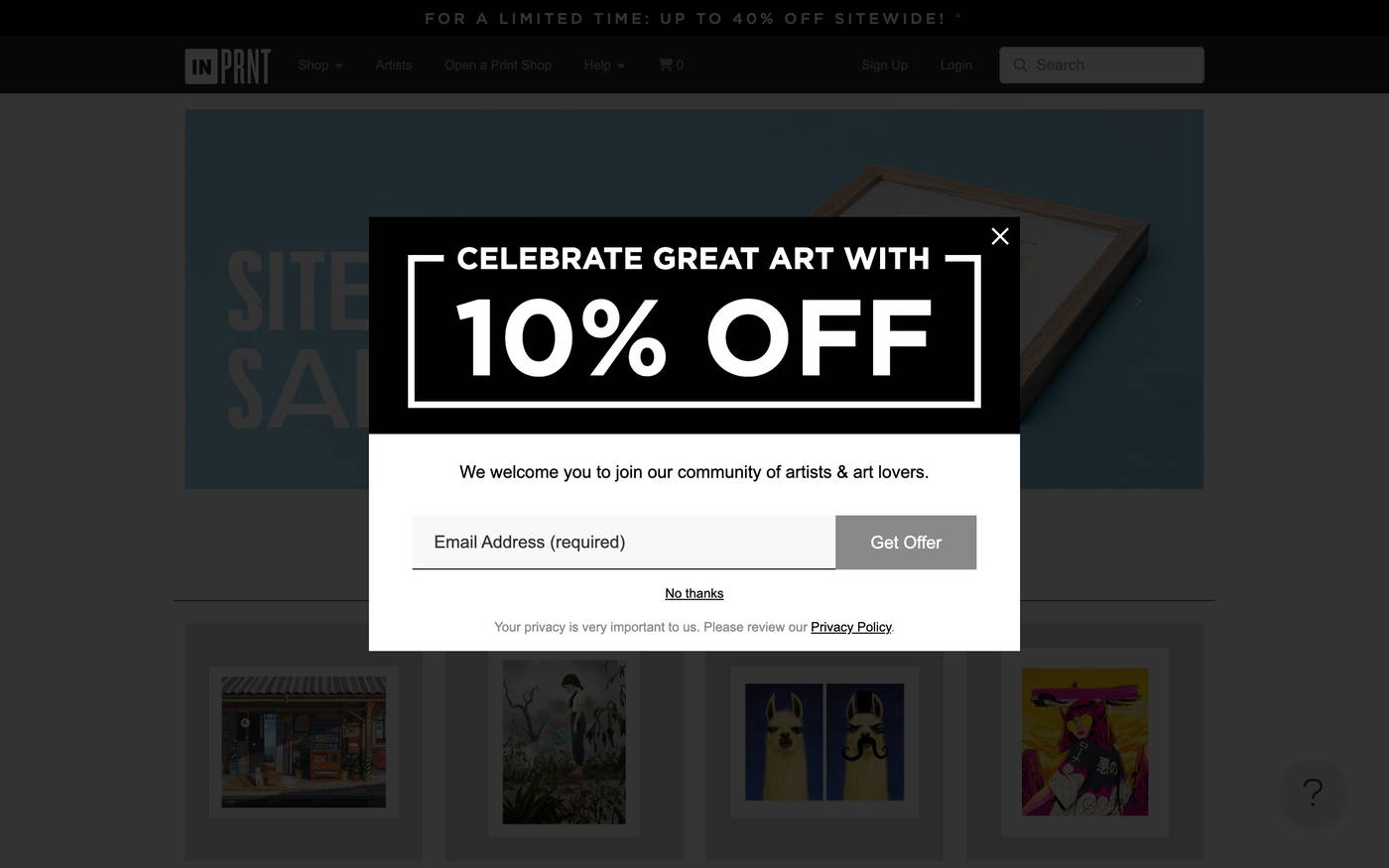The image size is (1389, 868).
Task: Dismiss the 10% off popup with the X
Action: coord(999,236)
